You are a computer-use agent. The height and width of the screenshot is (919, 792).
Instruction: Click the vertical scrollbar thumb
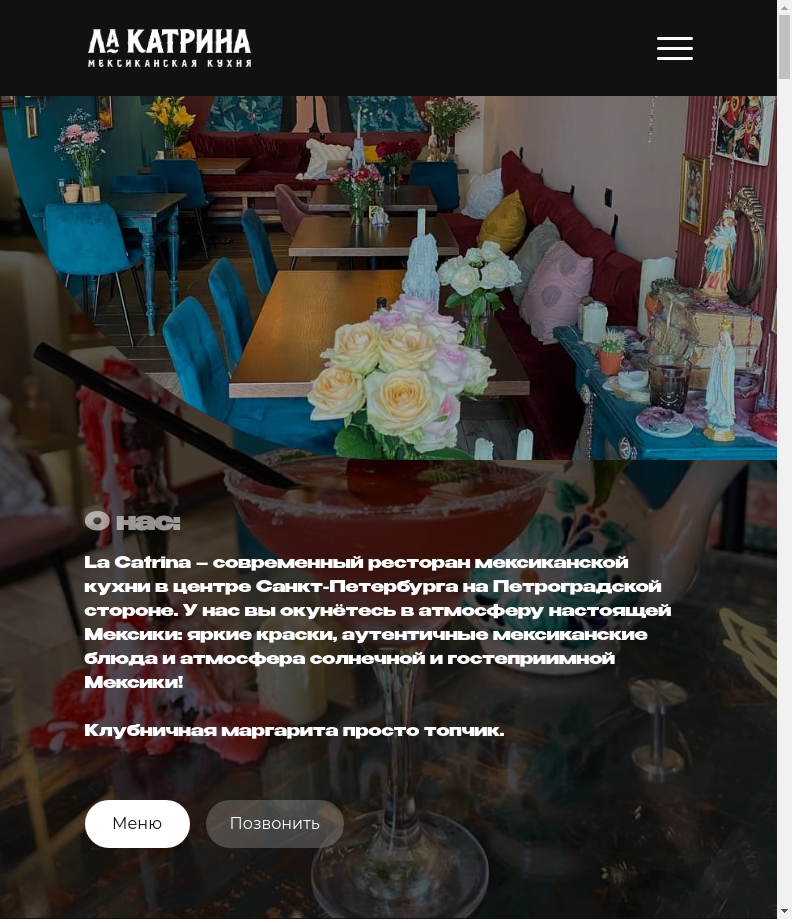(784, 46)
